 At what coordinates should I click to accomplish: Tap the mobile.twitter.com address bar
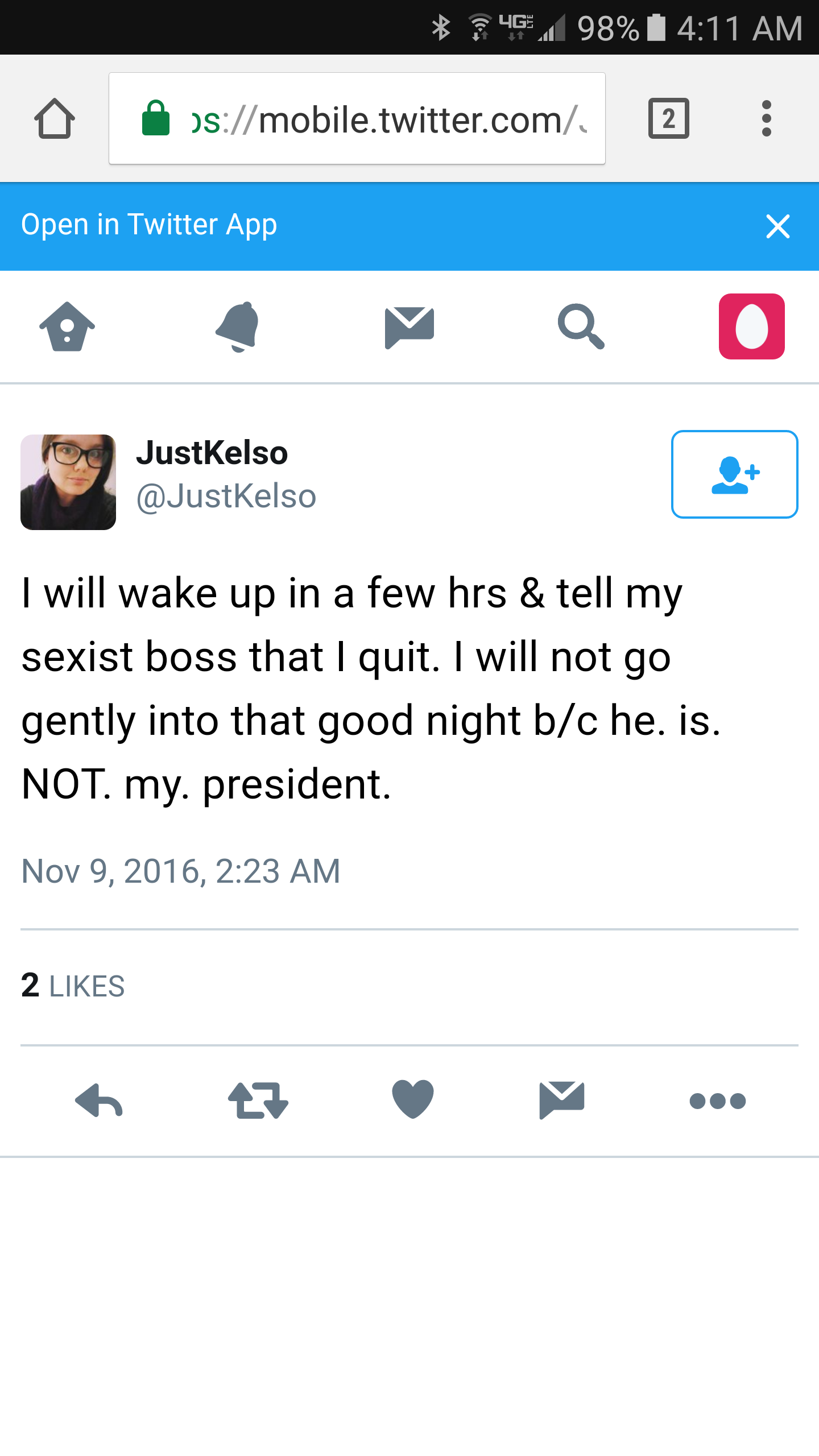357,118
